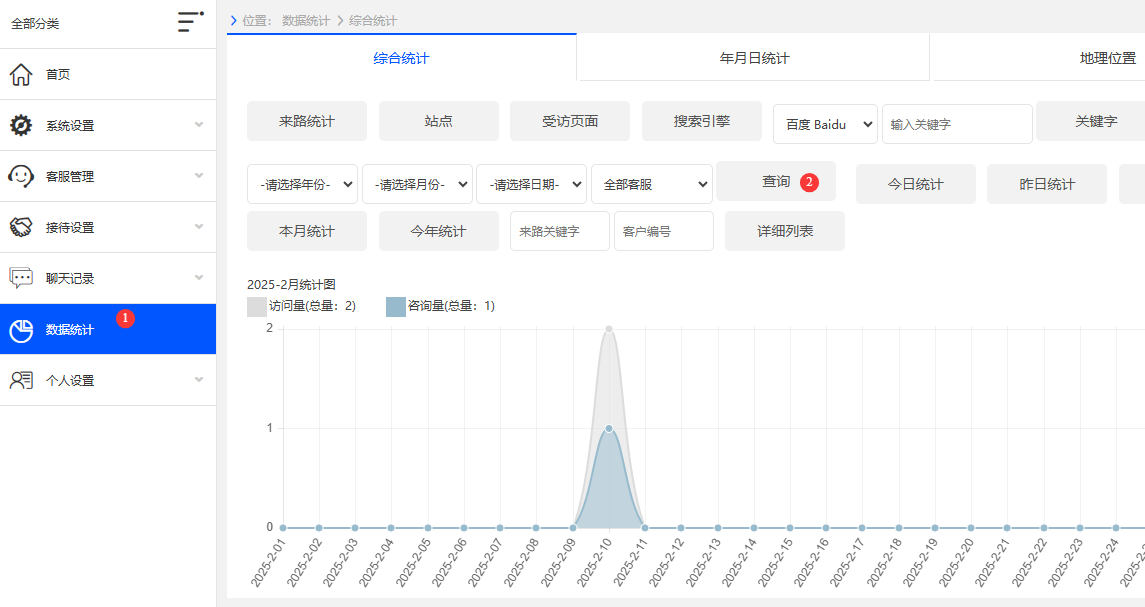Run the search with the 查询 button
The image size is (1145, 607).
[776, 181]
